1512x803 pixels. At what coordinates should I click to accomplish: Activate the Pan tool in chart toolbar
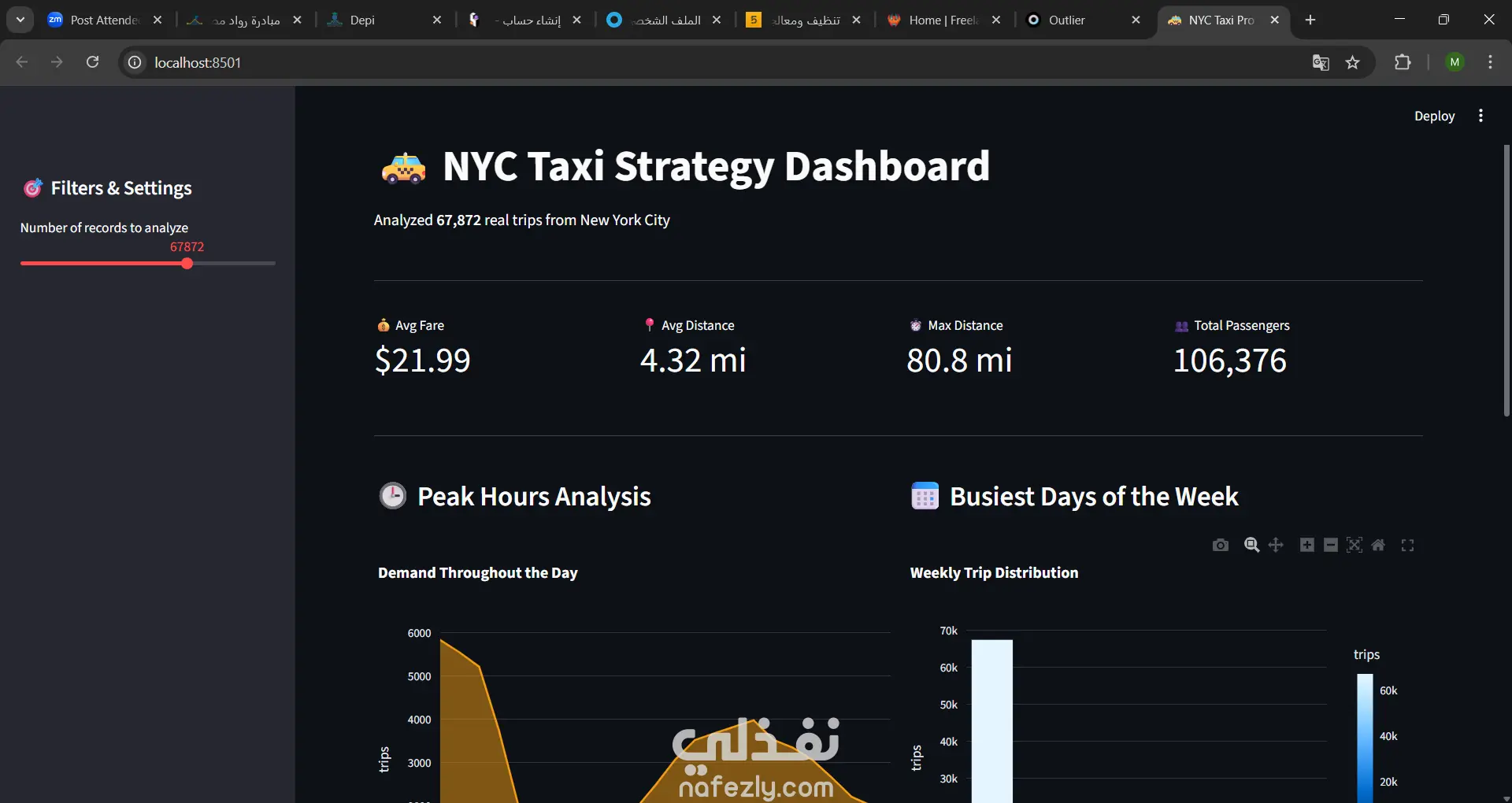pyautogui.click(x=1276, y=545)
